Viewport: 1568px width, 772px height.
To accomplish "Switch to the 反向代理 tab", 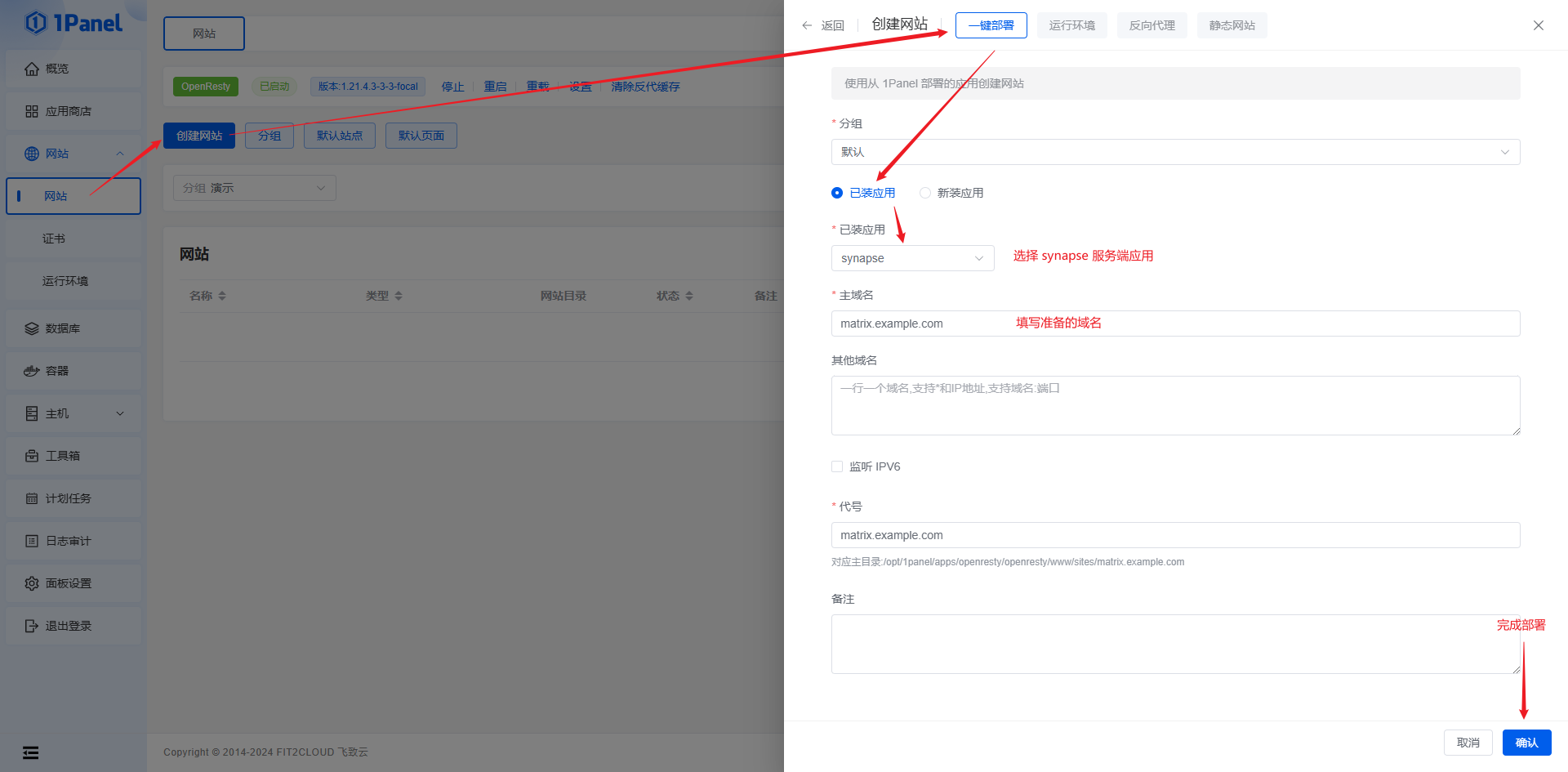I will point(1151,25).
